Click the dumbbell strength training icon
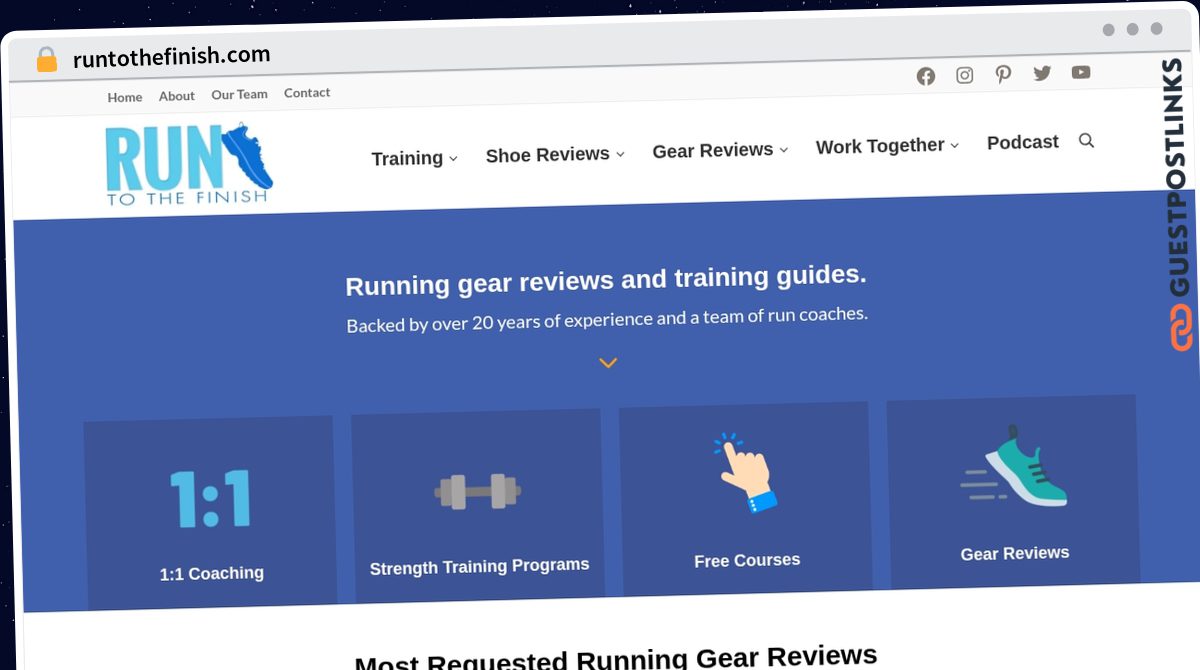This screenshot has width=1200, height=670. [478, 491]
